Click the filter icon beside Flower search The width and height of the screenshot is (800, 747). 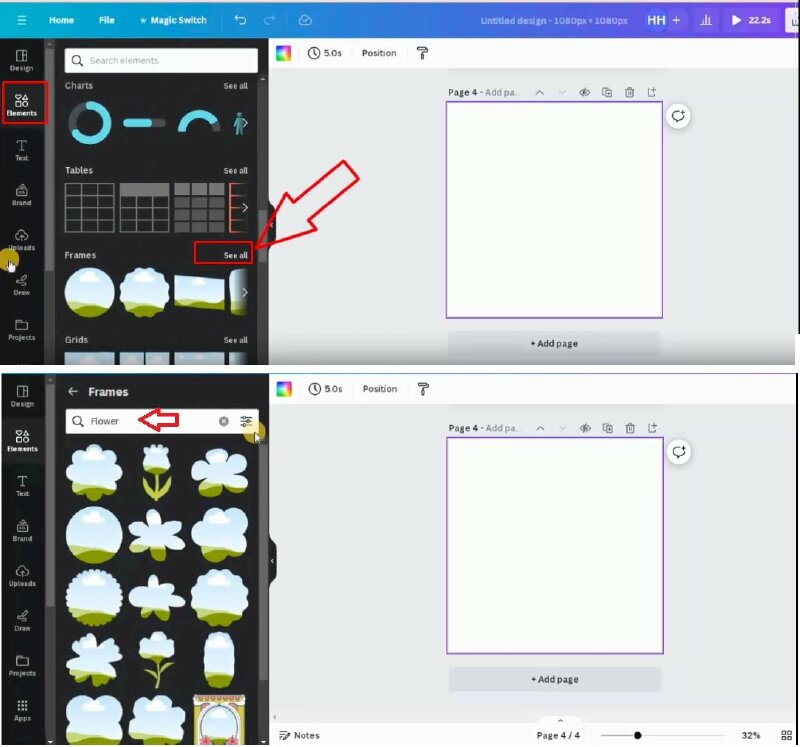pyautogui.click(x=246, y=421)
